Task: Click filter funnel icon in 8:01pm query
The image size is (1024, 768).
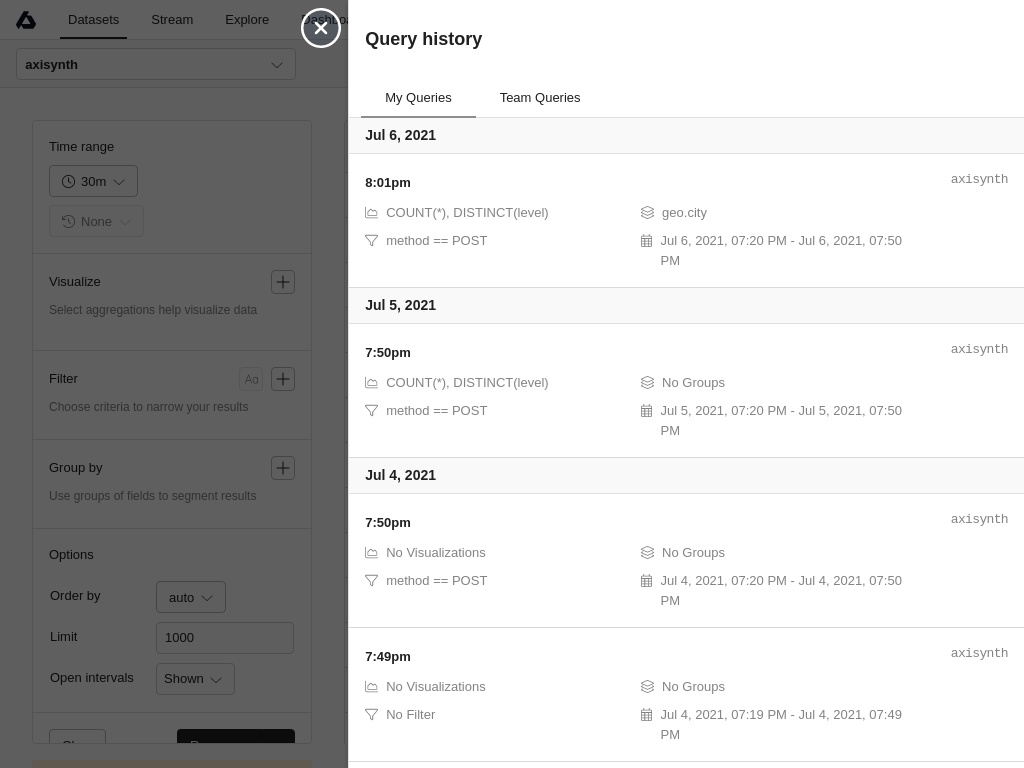Action: click(x=372, y=241)
